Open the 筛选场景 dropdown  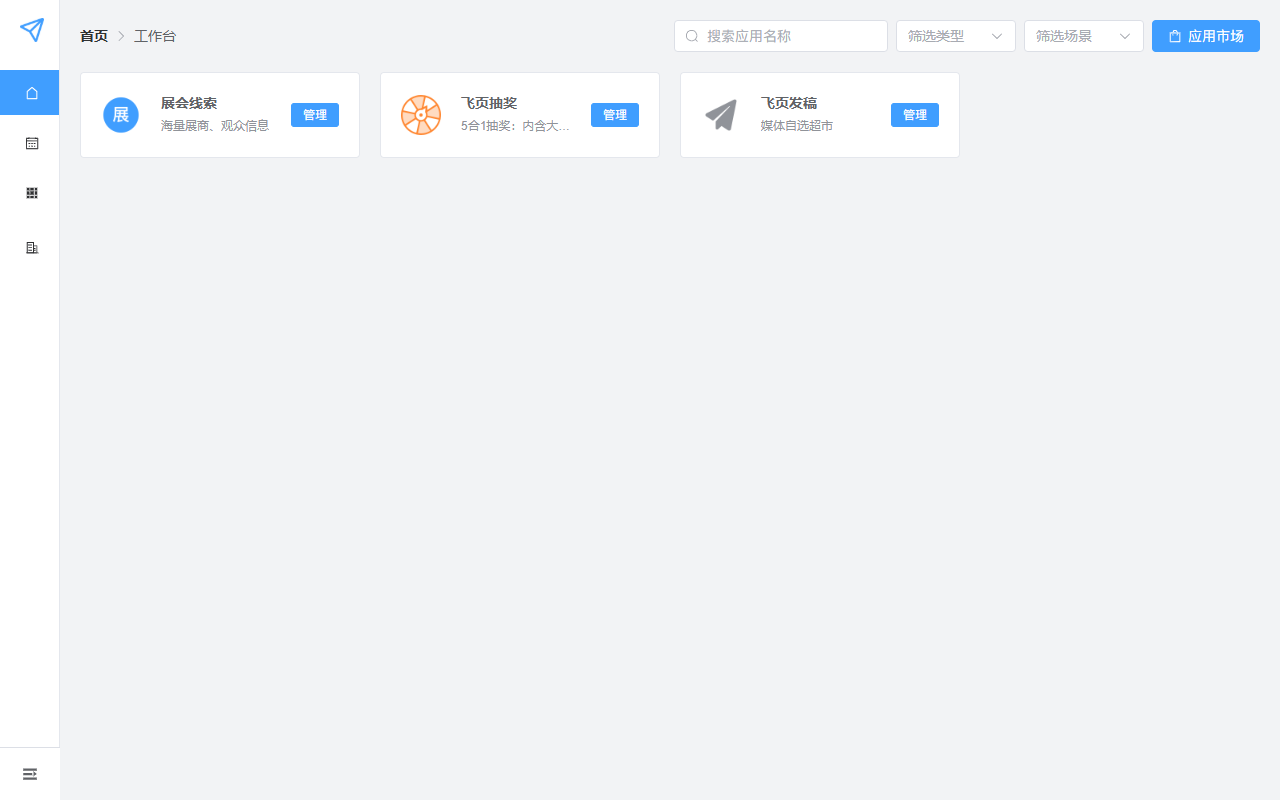[x=1073, y=36]
